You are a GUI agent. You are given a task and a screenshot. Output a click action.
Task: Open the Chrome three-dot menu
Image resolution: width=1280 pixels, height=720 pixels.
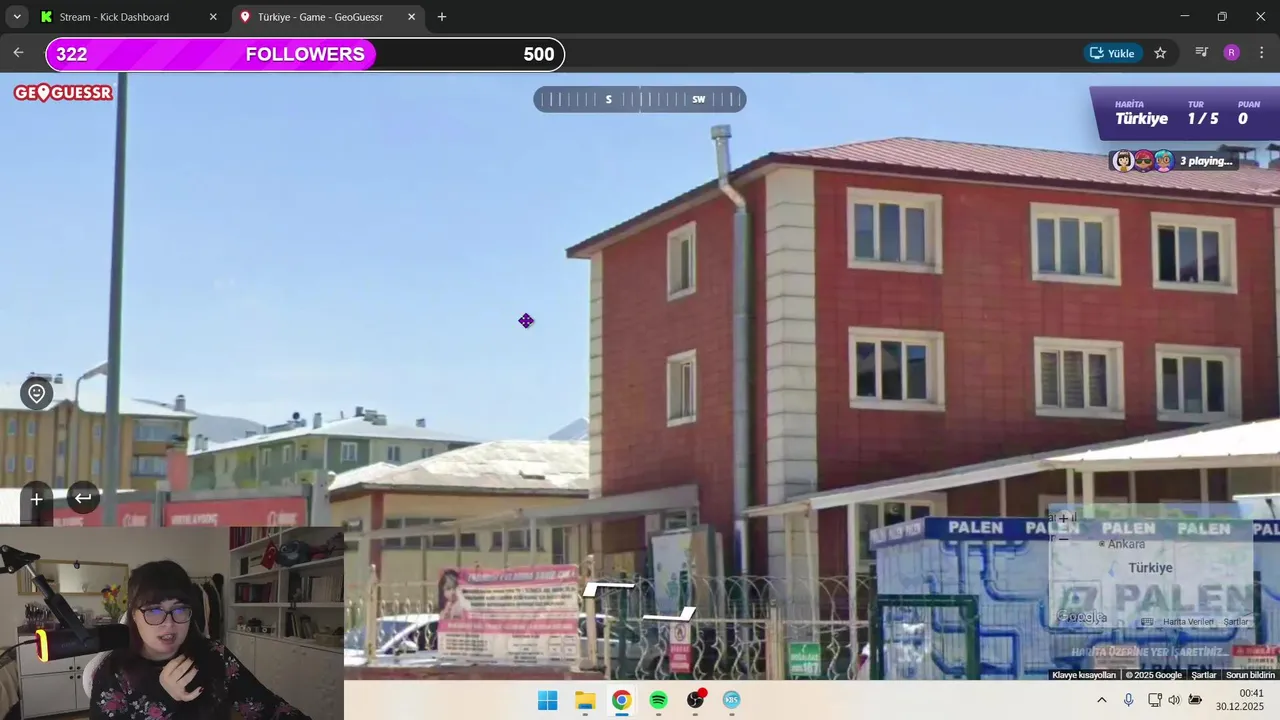(1261, 53)
